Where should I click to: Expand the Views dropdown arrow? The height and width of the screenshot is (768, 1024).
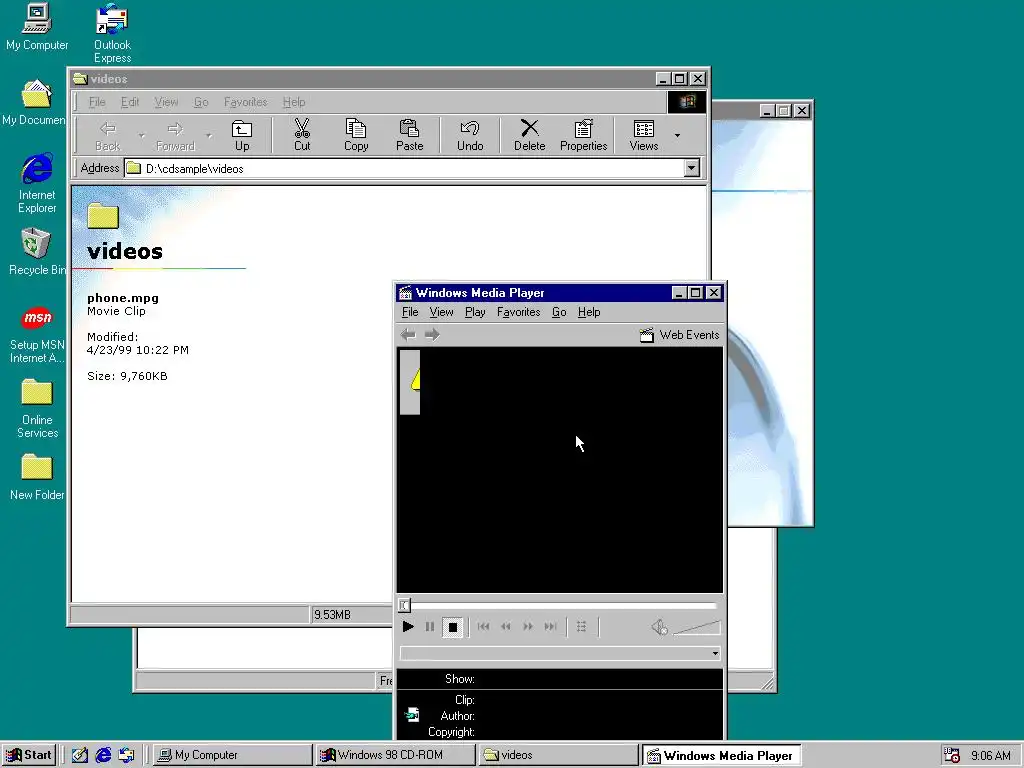[677, 135]
